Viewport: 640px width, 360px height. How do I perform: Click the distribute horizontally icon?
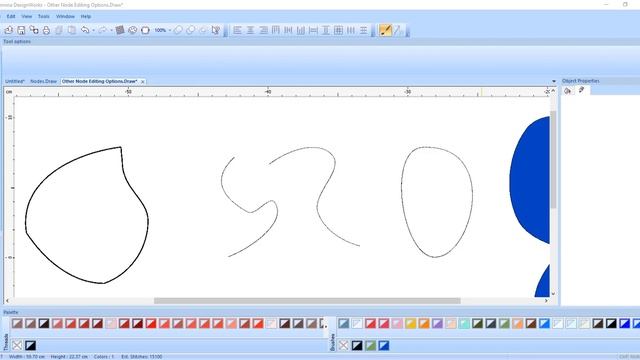(x=351, y=30)
